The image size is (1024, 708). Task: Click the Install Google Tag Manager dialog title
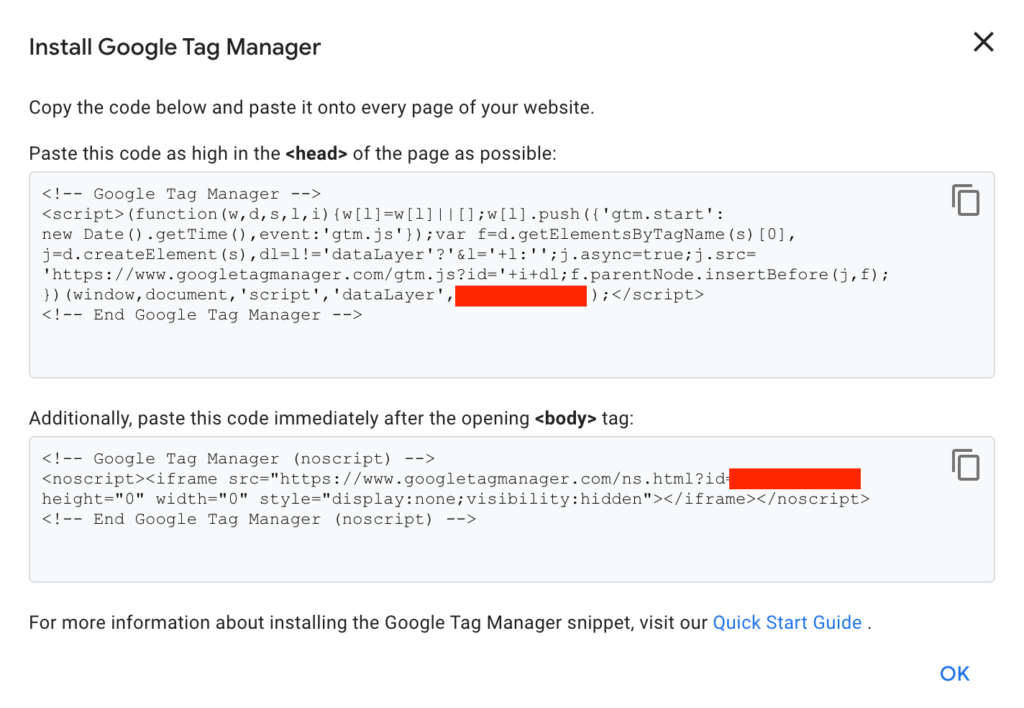(175, 47)
